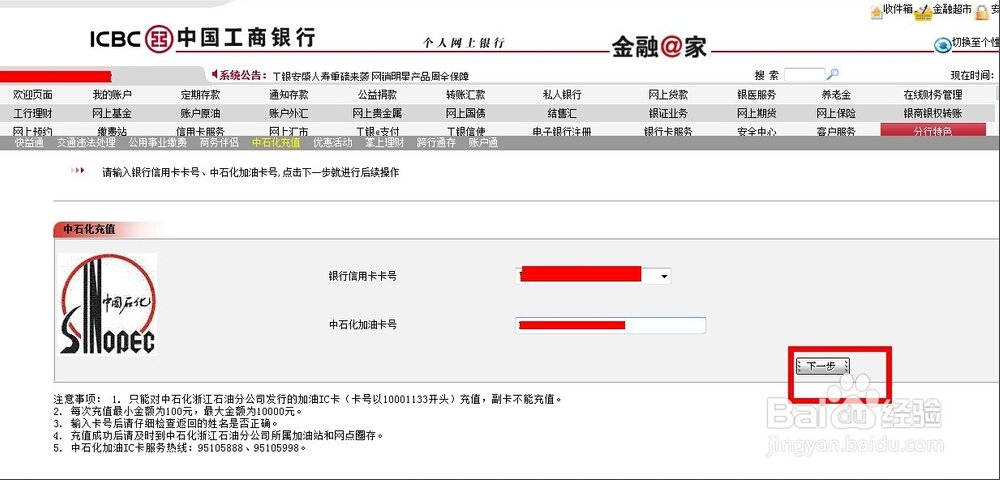Click the 搜索 search input box

pos(804,75)
